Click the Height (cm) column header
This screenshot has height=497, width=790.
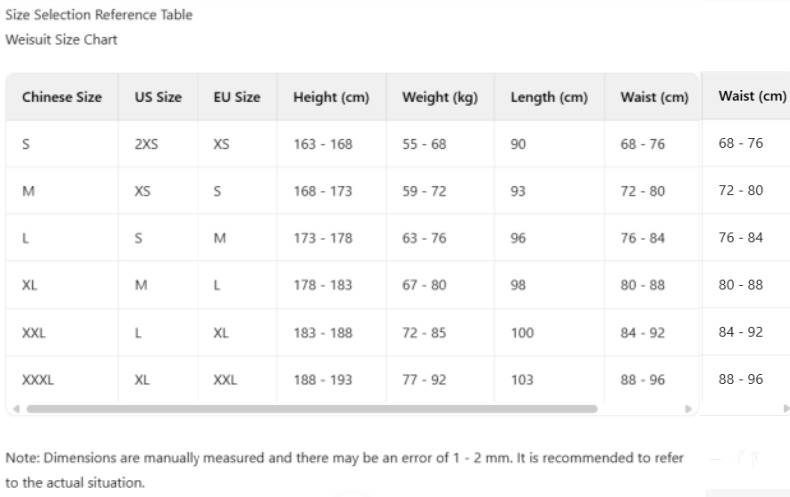[331, 98]
